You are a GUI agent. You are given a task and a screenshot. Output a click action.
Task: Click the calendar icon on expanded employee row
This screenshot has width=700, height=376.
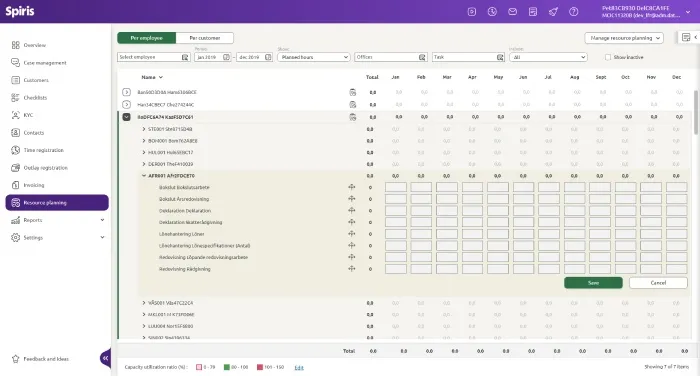(x=353, y=117)
